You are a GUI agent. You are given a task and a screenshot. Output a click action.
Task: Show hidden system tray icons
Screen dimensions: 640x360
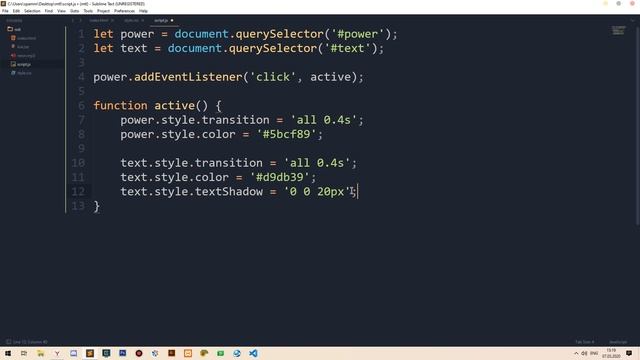click(576, 353)
